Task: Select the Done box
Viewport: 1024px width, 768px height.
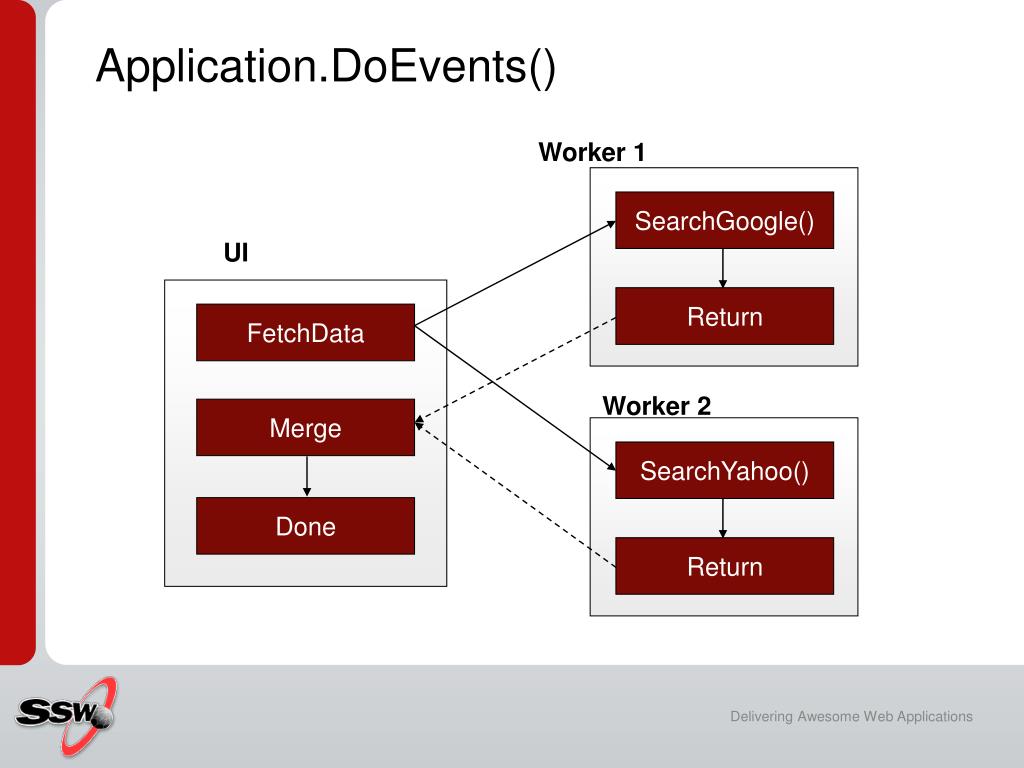Action: [305, 526]
